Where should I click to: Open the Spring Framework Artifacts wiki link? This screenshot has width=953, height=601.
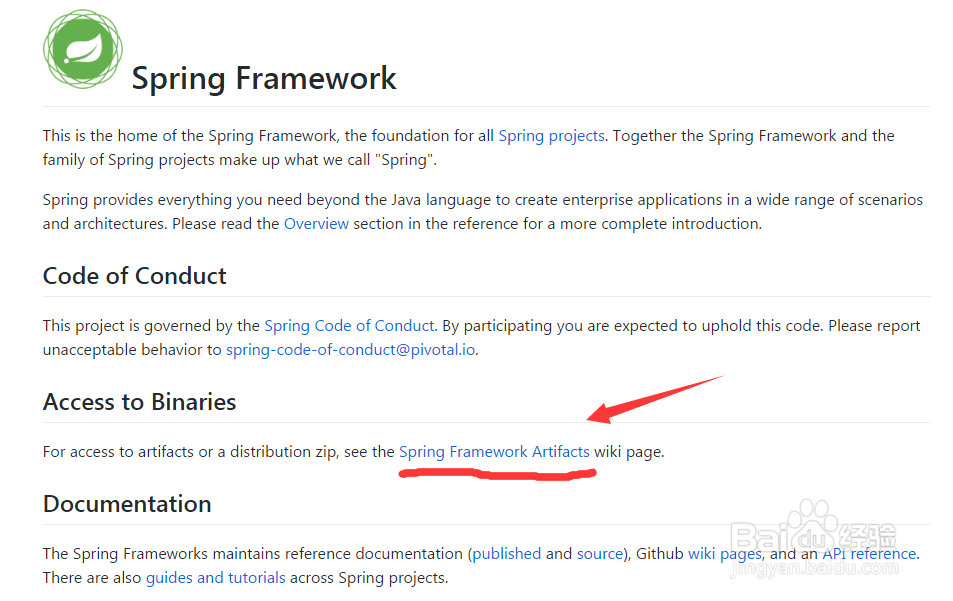pos(494,452)
